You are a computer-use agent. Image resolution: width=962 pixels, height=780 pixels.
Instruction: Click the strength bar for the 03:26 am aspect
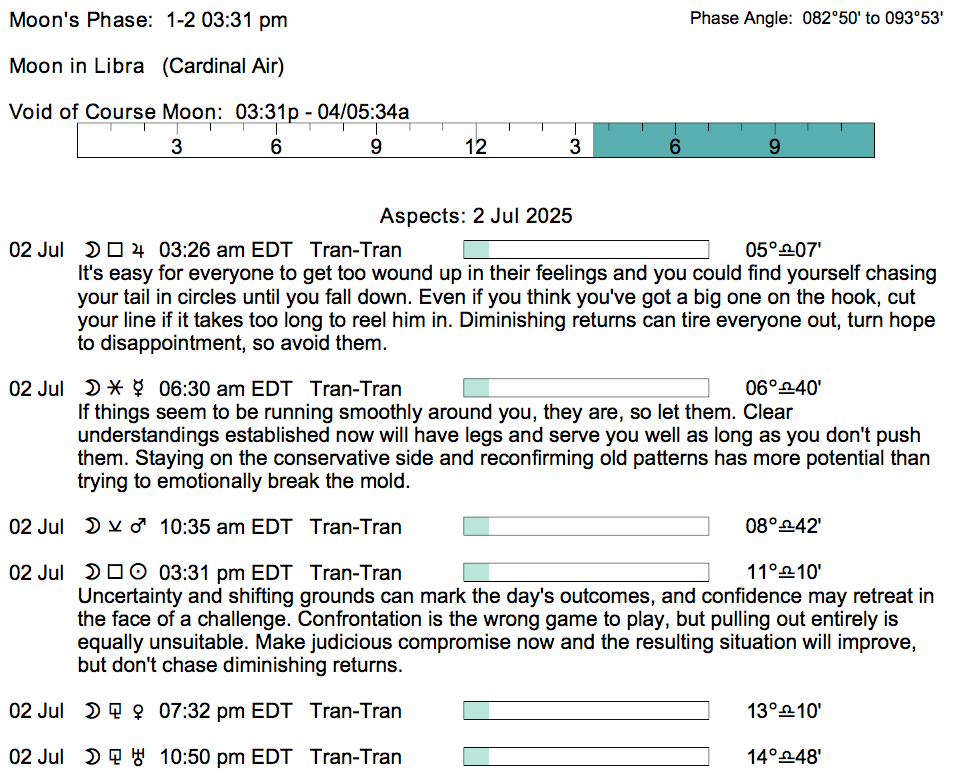click(x=586, y=250)
